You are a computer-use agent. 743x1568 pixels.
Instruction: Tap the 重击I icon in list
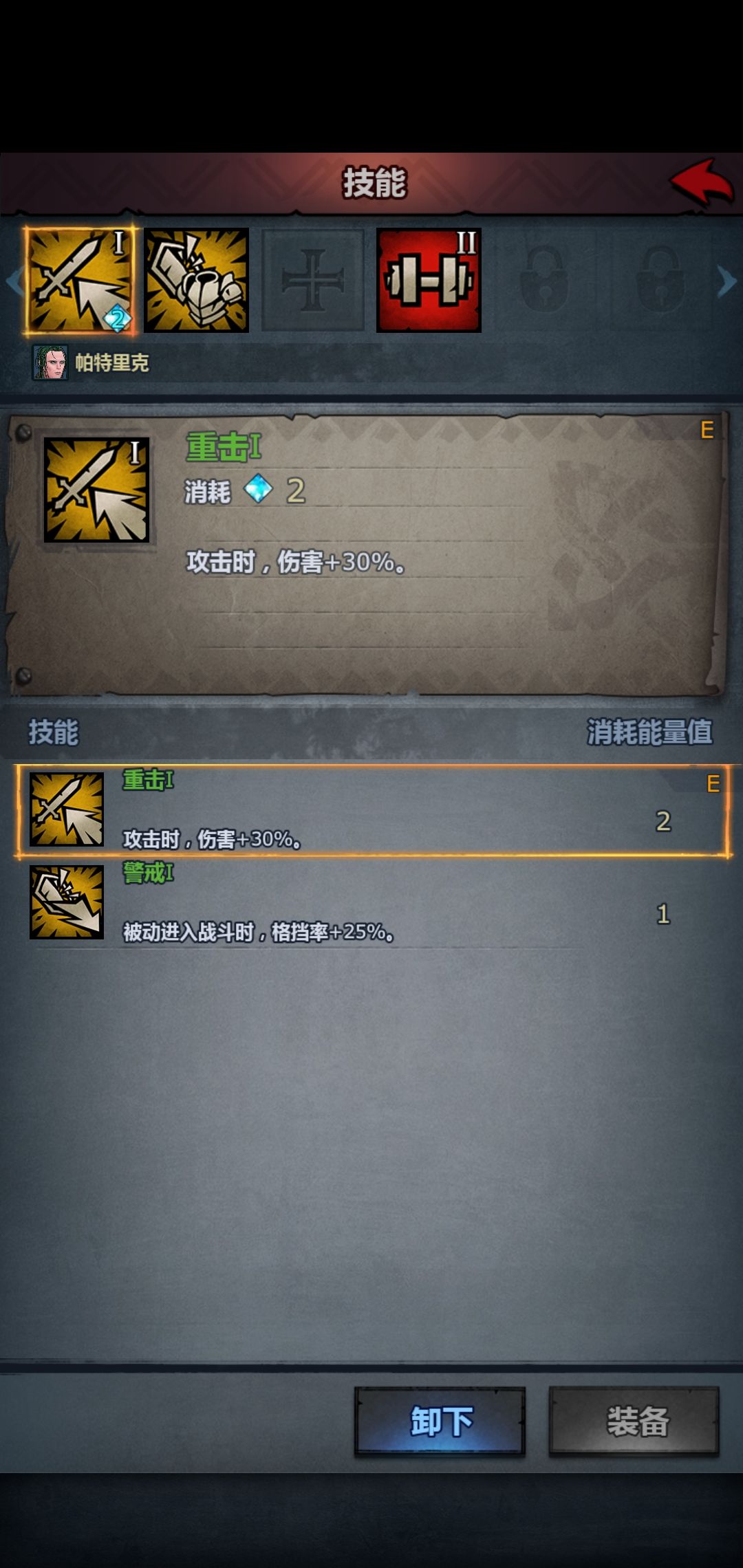(x=67, y=809)
